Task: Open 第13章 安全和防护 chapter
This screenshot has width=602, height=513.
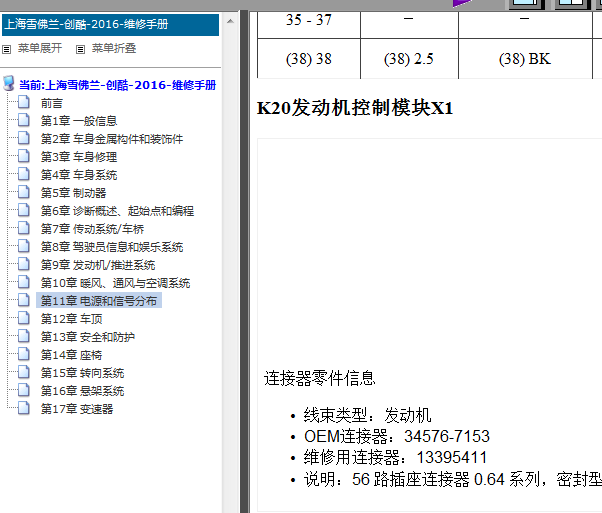Action: (88, 337)
